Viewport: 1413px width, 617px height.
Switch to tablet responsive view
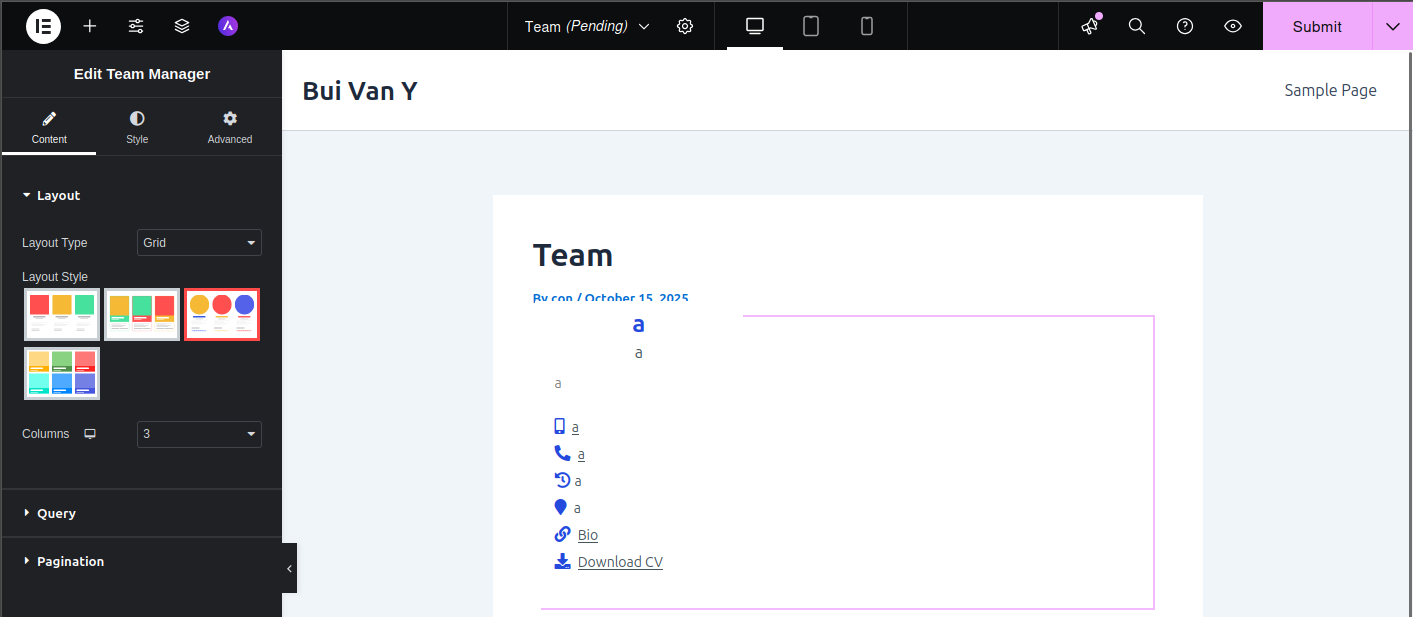(811, 26)
